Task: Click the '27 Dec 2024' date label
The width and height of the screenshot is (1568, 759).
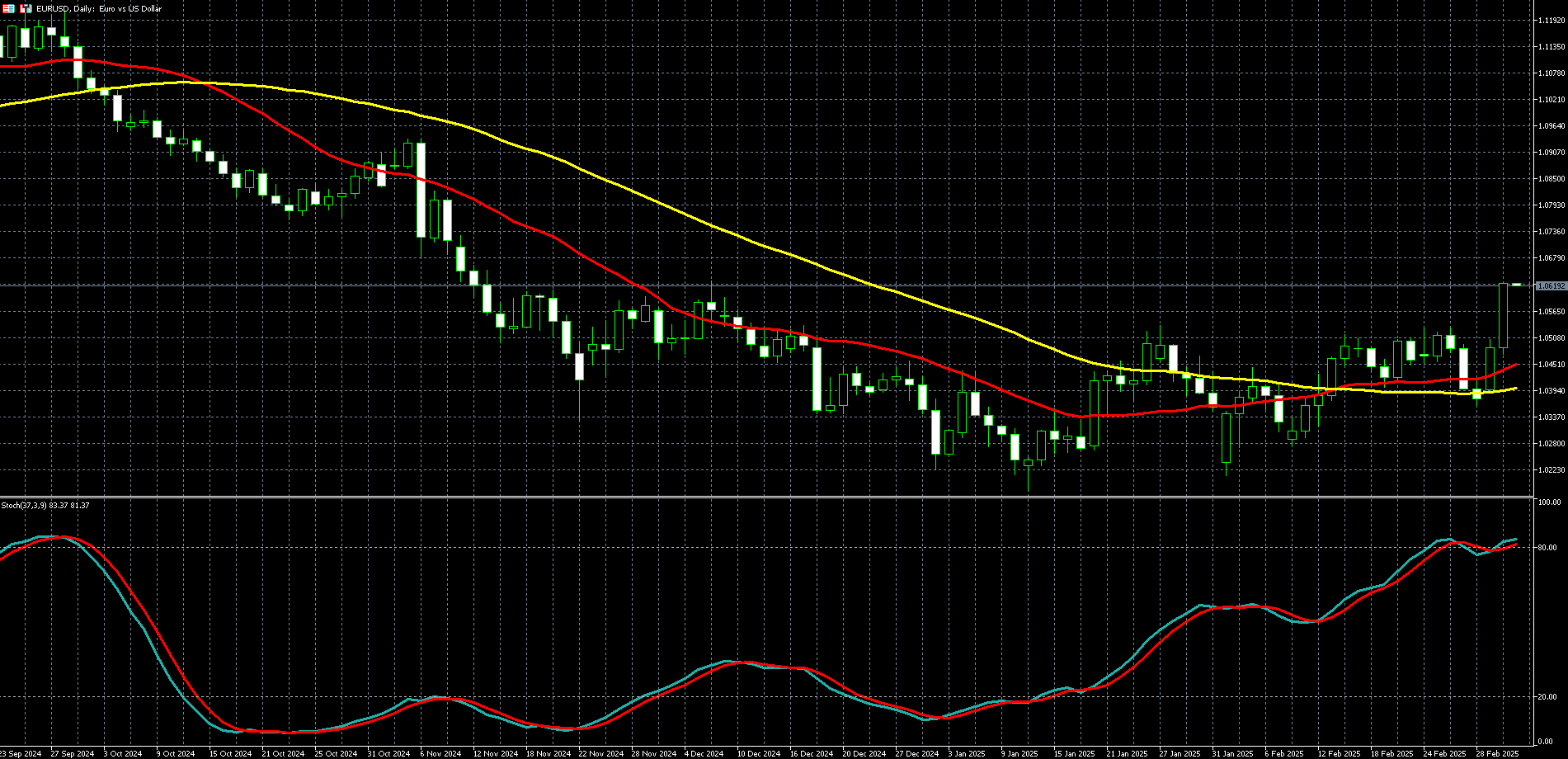Action: 917,754
